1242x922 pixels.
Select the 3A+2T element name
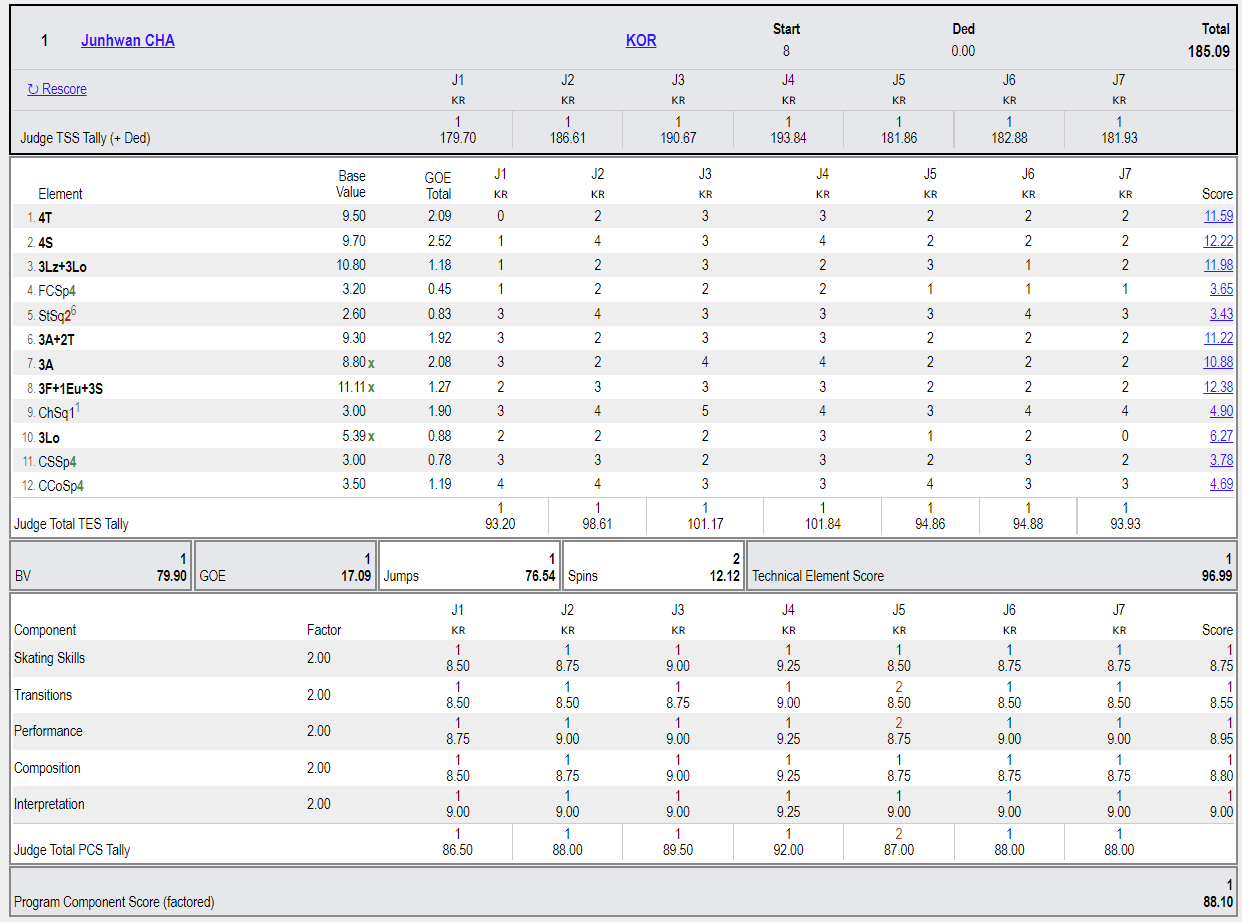point(57,339)
